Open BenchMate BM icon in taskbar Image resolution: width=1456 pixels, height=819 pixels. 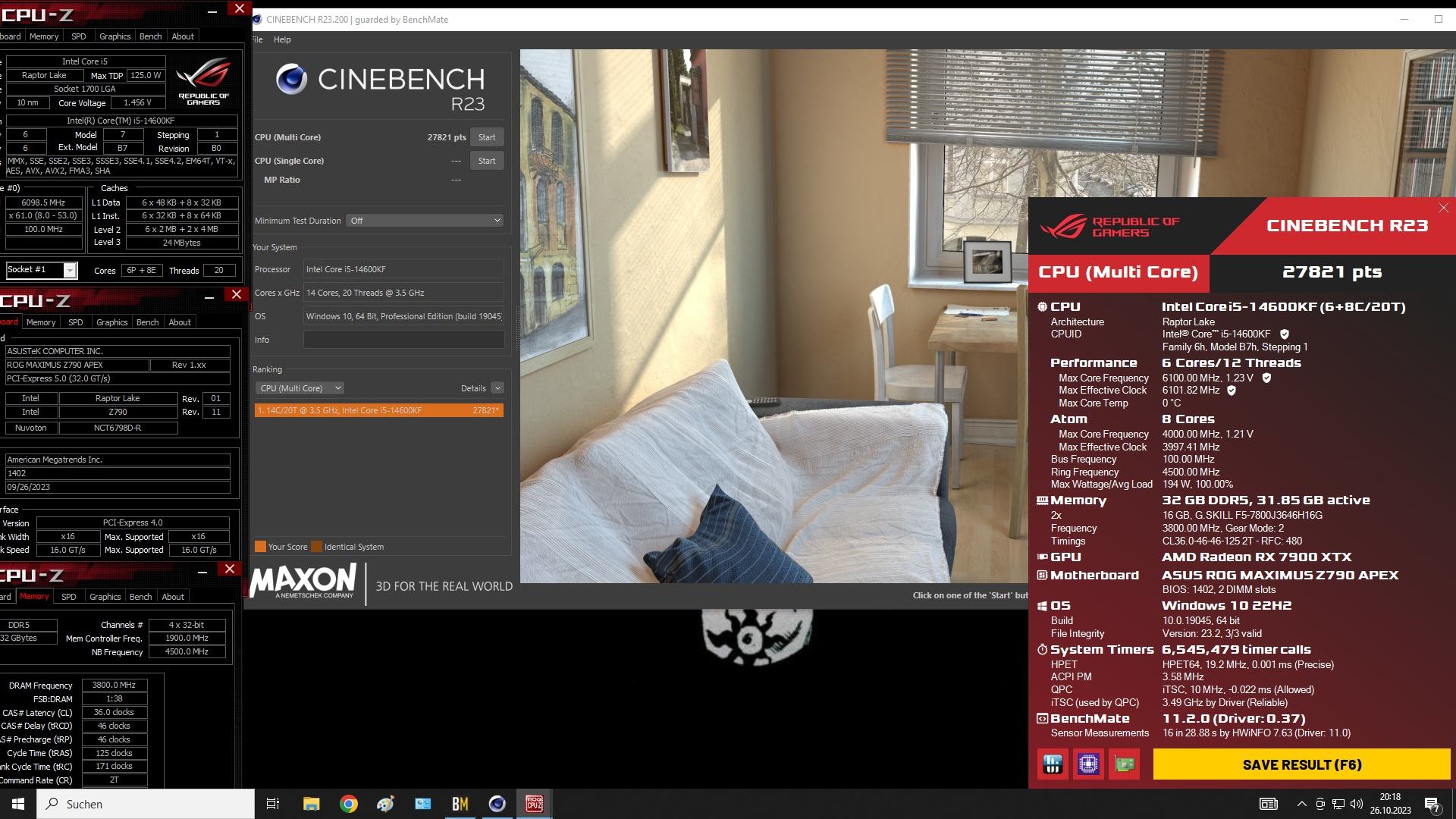pos(460,804)
